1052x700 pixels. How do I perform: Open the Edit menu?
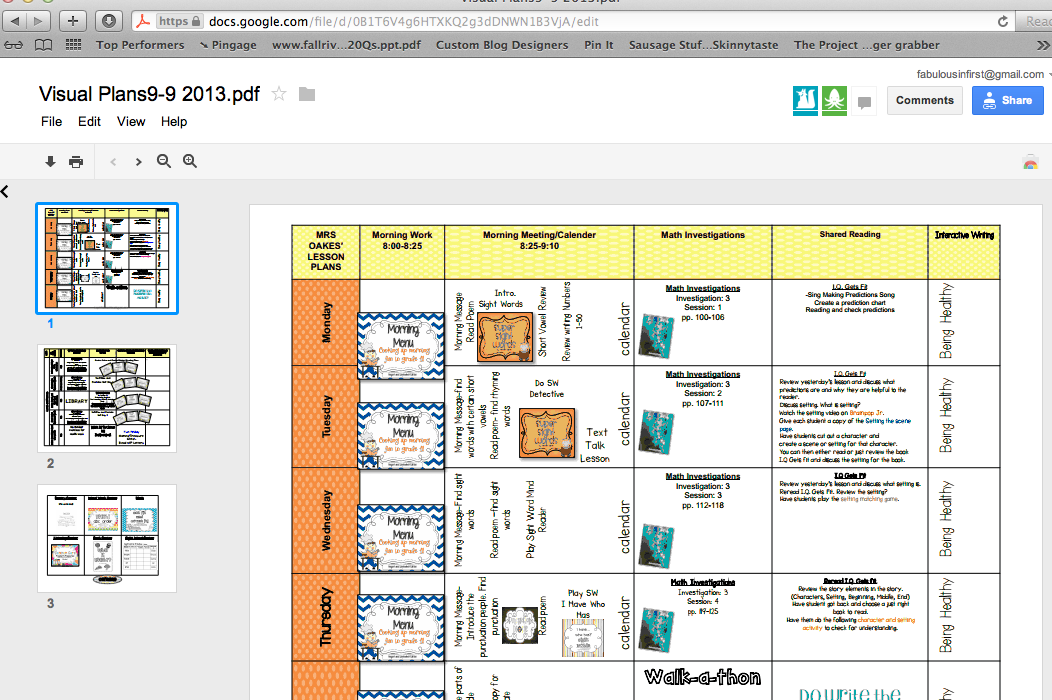(x=89, y=121)
